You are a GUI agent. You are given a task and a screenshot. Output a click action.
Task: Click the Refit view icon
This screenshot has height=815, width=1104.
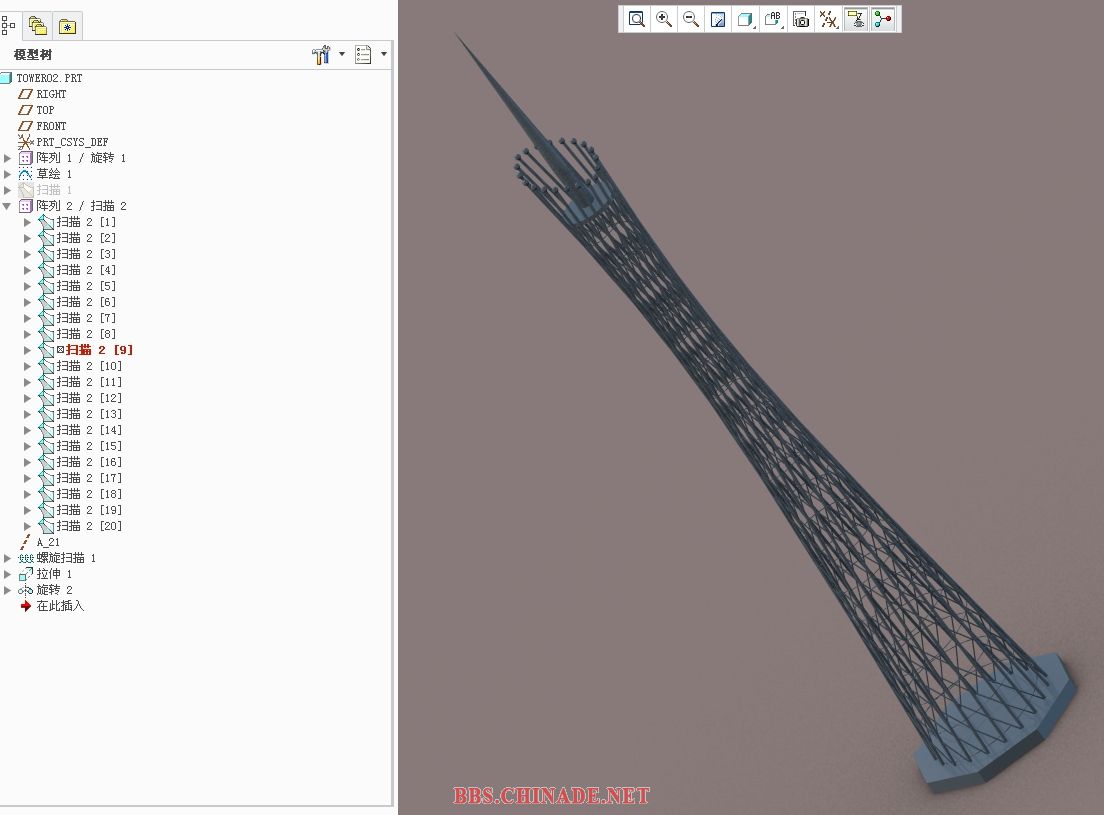[636, 19]
